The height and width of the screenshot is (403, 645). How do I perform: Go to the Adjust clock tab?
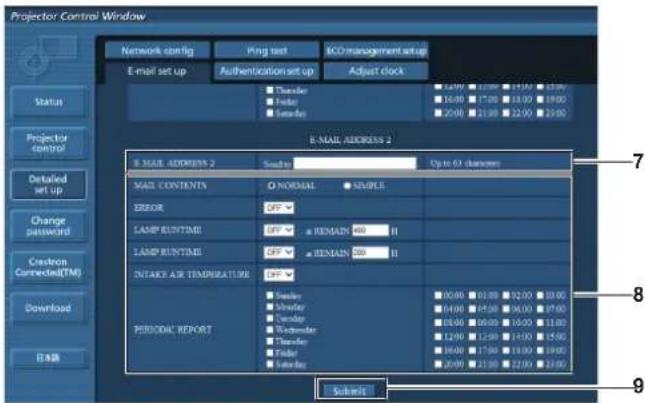[x=376, y=71]
